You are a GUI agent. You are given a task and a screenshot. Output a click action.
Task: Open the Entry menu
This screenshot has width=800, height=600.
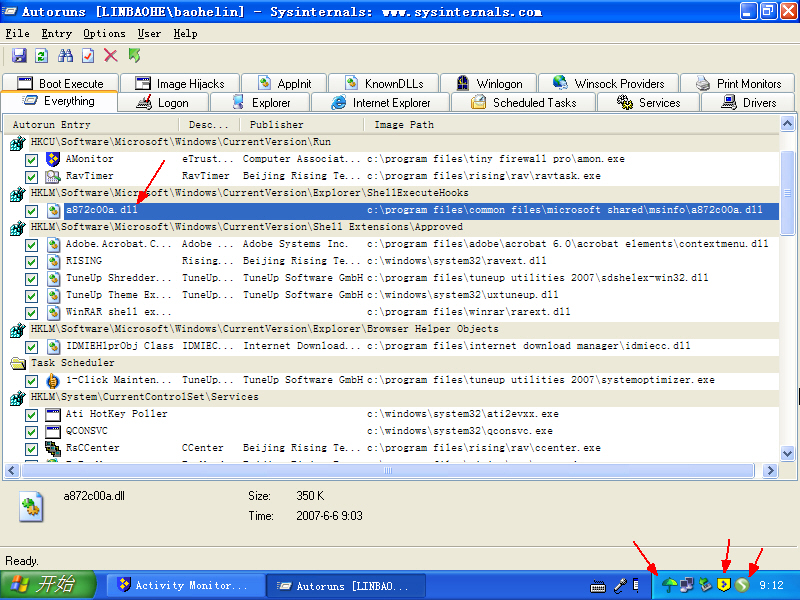pyautogui.click(x=57, y=34)
